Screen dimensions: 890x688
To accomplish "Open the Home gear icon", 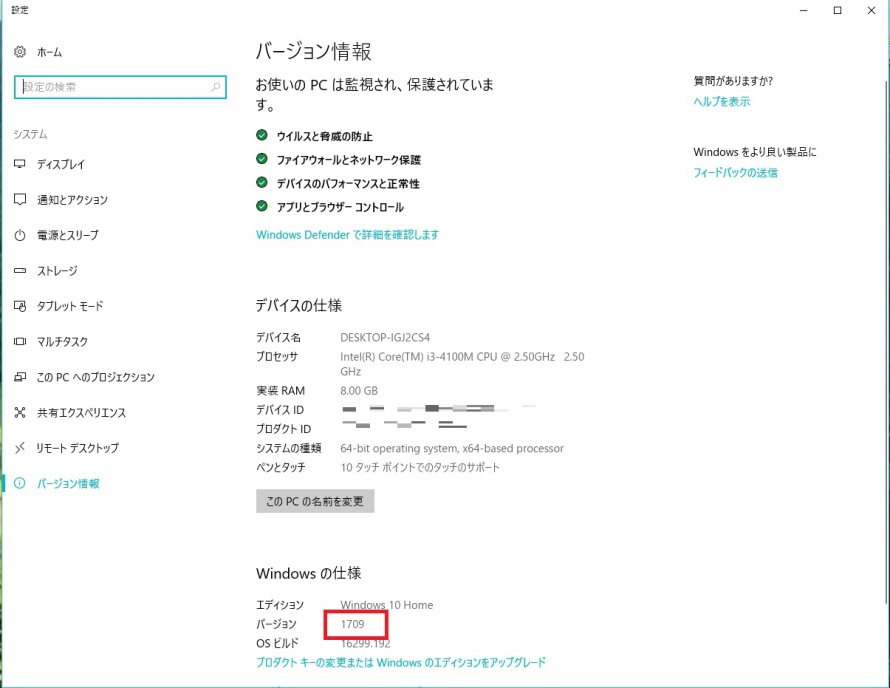I will click(20, 52).
